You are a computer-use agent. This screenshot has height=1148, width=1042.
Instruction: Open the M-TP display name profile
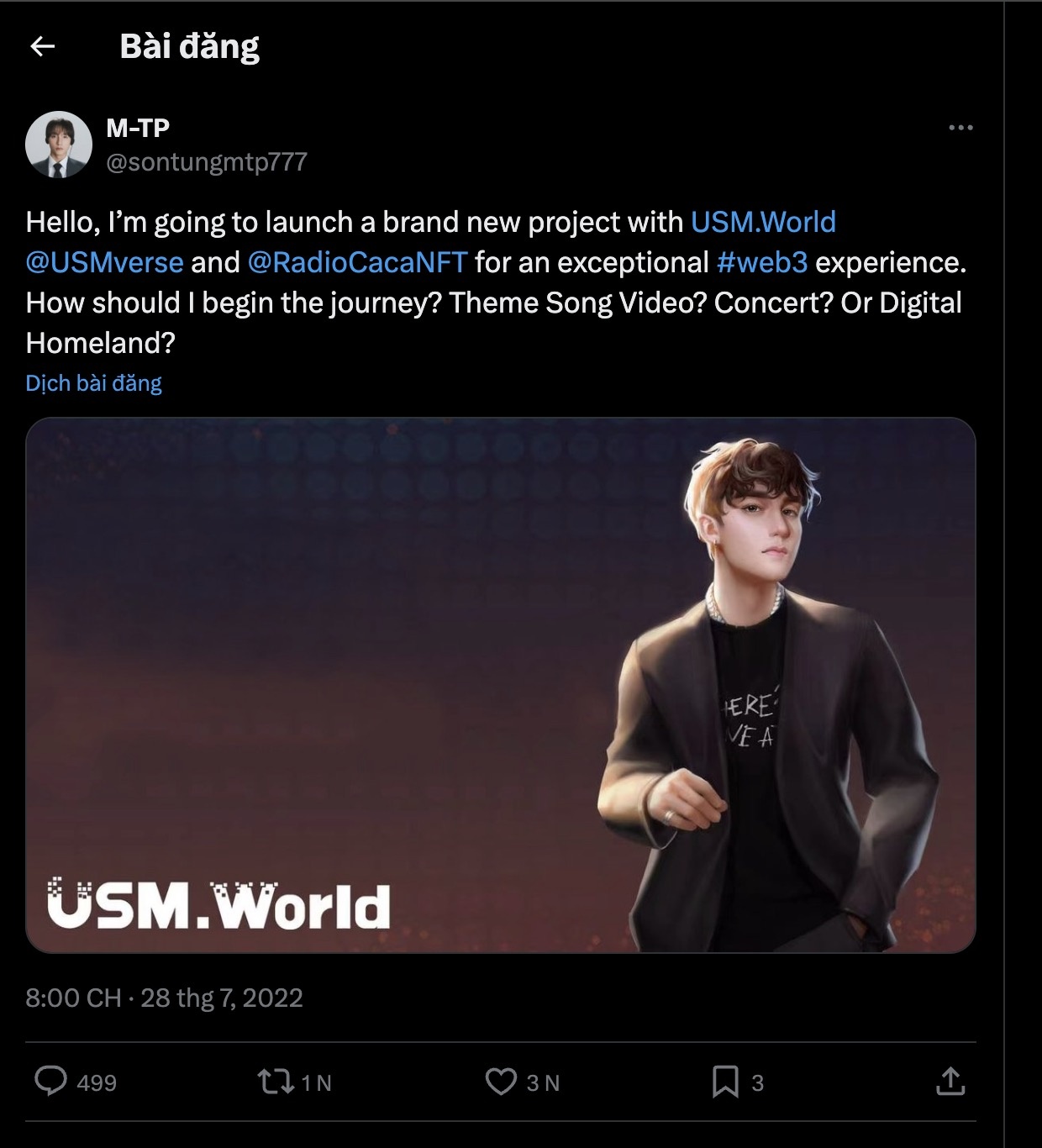[138, 128]
